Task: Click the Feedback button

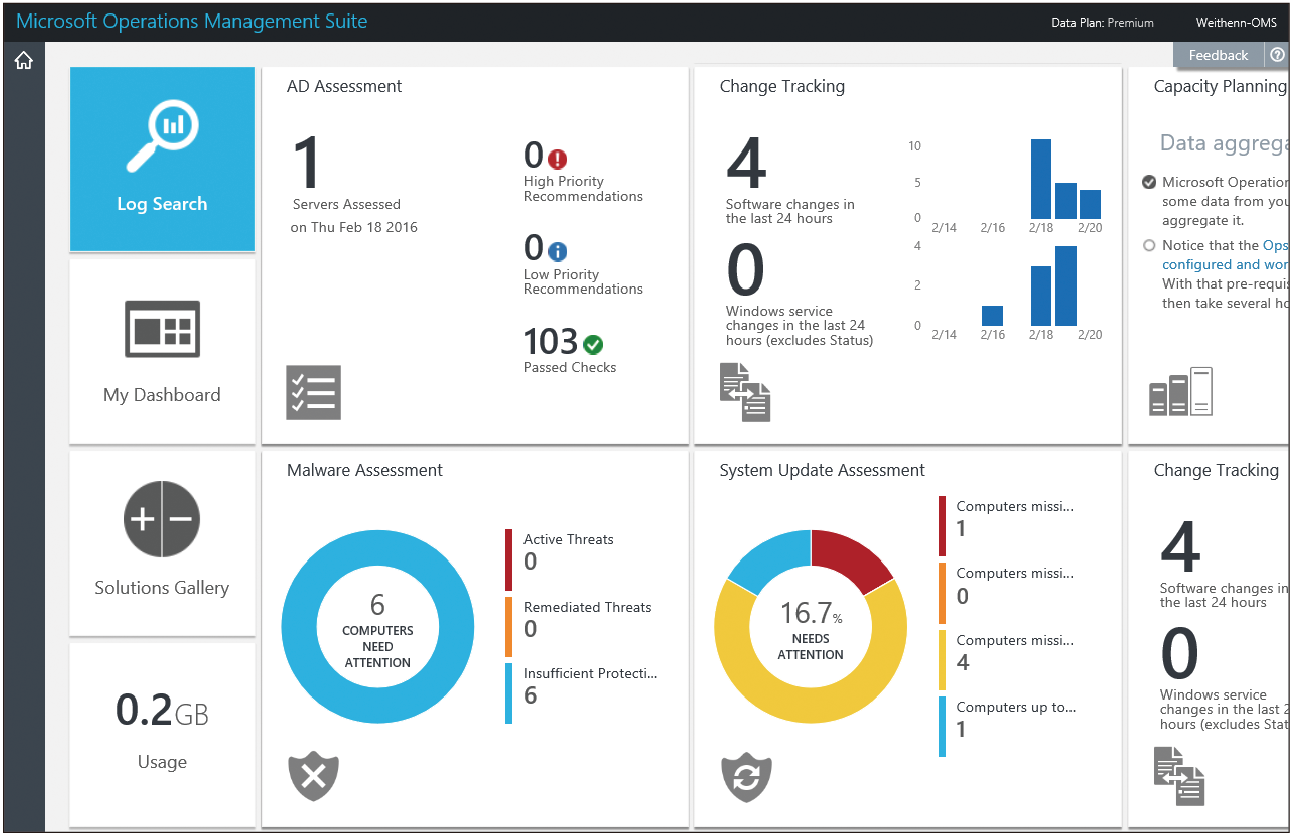Action: click(1218, 55)
